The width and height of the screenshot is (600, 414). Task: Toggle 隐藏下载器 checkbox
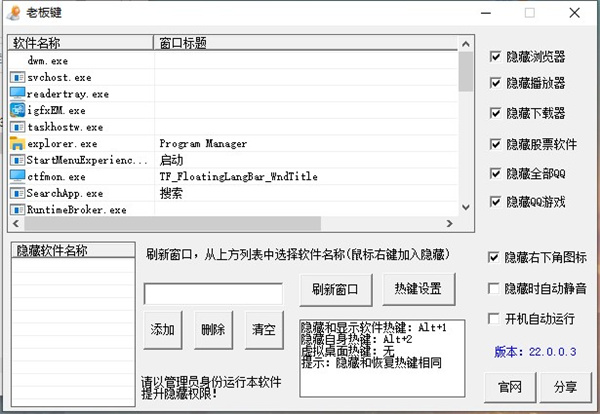click(x=495, y=113)
